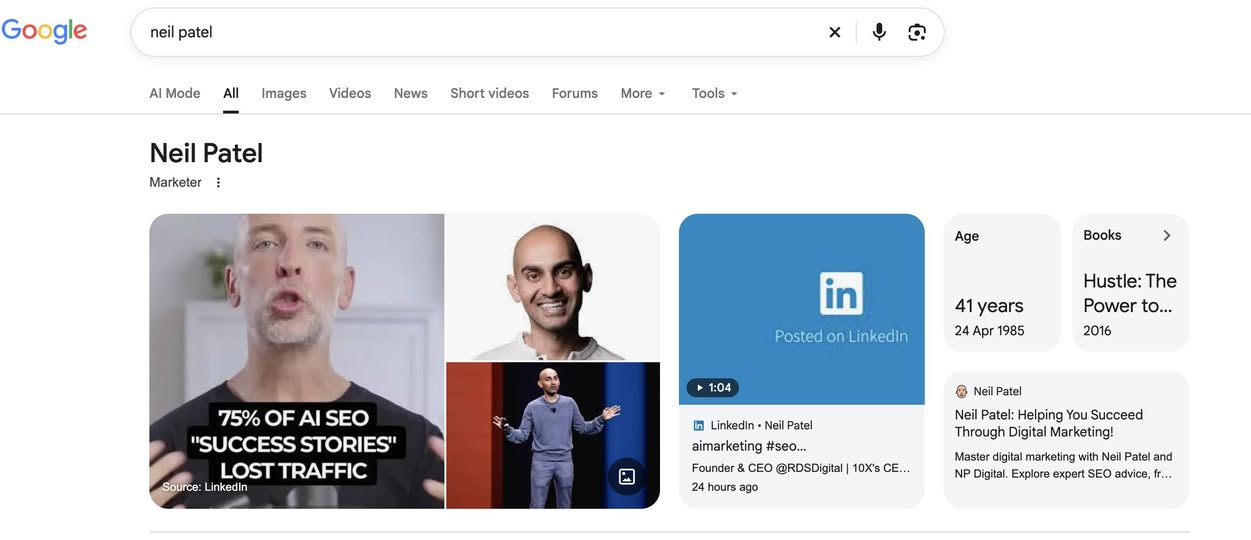1251x540 pixels.
Task: Expand the More dropdown
Action: pos(643,93)
